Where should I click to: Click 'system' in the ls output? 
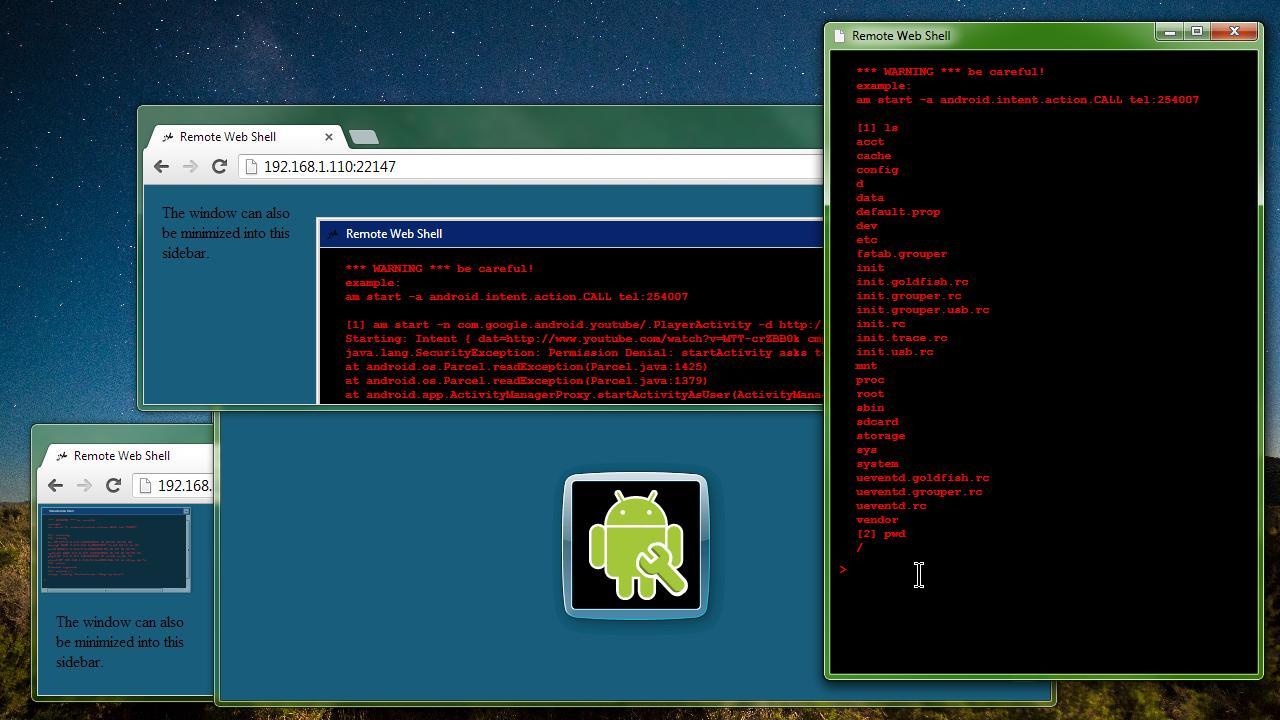pyautogui.click(x=877, y=464)
